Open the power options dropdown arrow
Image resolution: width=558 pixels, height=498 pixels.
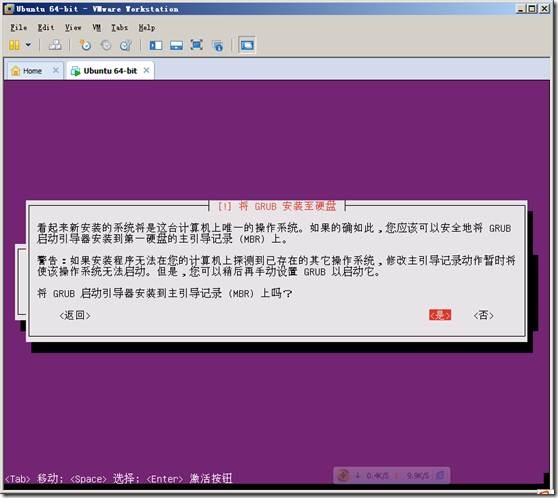coord(28,45)
